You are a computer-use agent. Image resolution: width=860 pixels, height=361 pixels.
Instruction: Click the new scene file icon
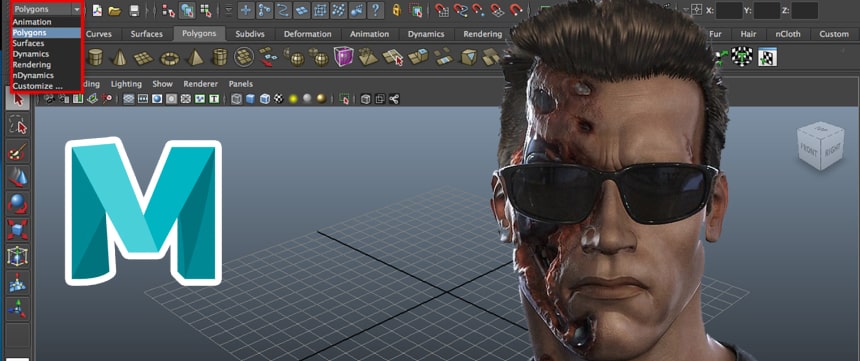(x=97, y=10)
